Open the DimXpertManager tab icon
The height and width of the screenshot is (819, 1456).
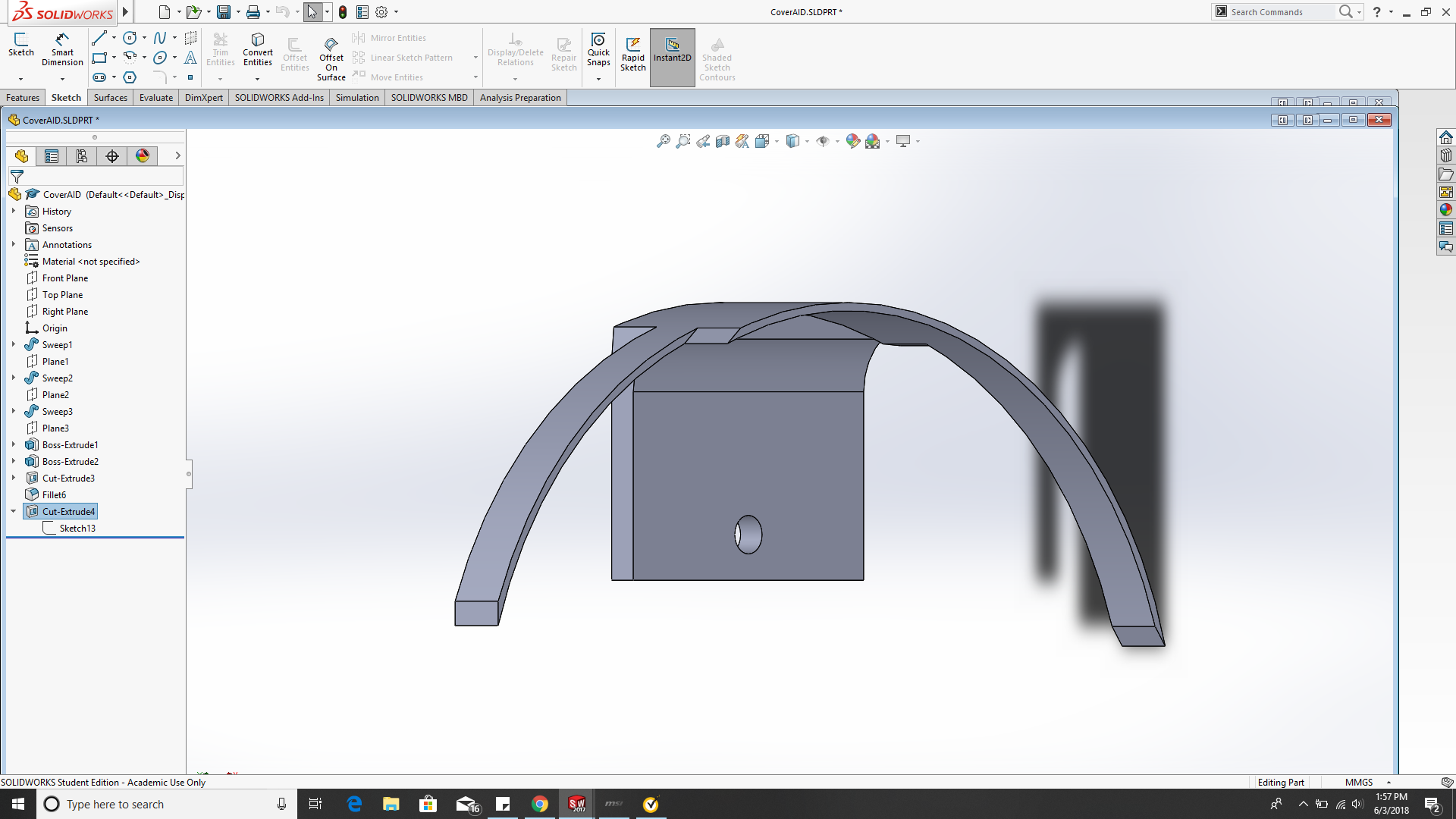point(112,156)
